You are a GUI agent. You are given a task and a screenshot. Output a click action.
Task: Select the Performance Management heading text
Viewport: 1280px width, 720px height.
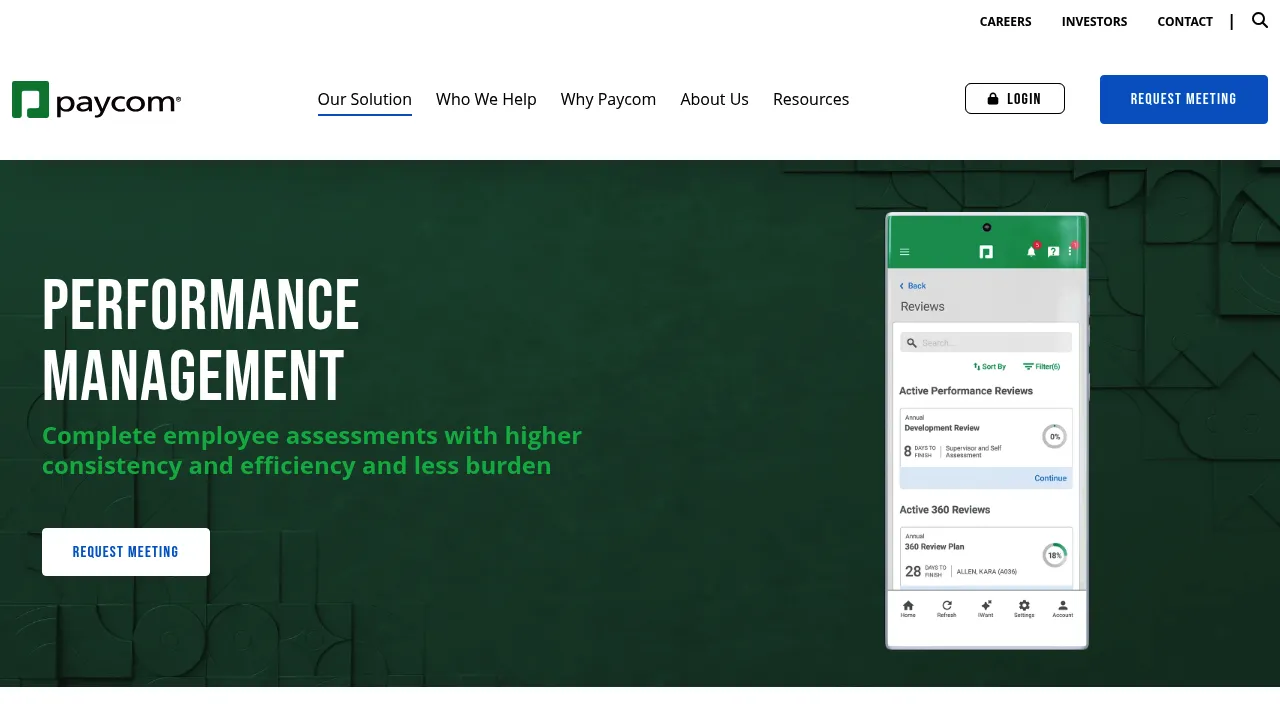(201, 339)
